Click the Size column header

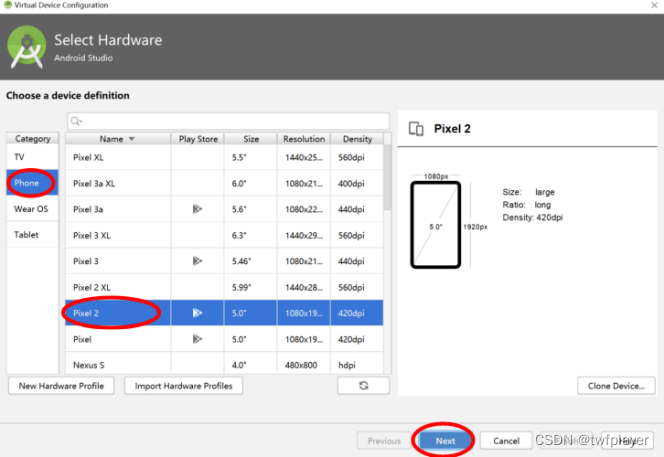pos(251,139)
